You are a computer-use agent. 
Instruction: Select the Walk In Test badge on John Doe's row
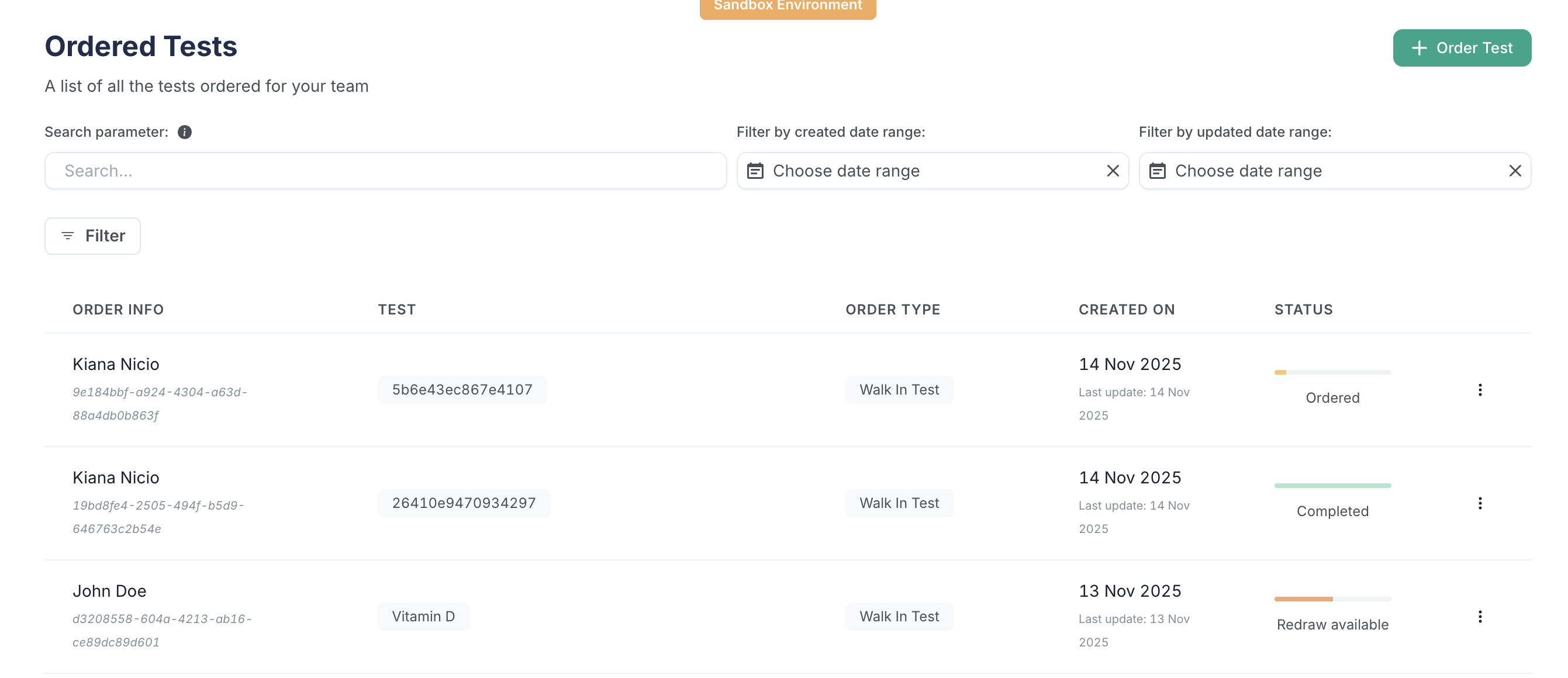click(899, 616)
